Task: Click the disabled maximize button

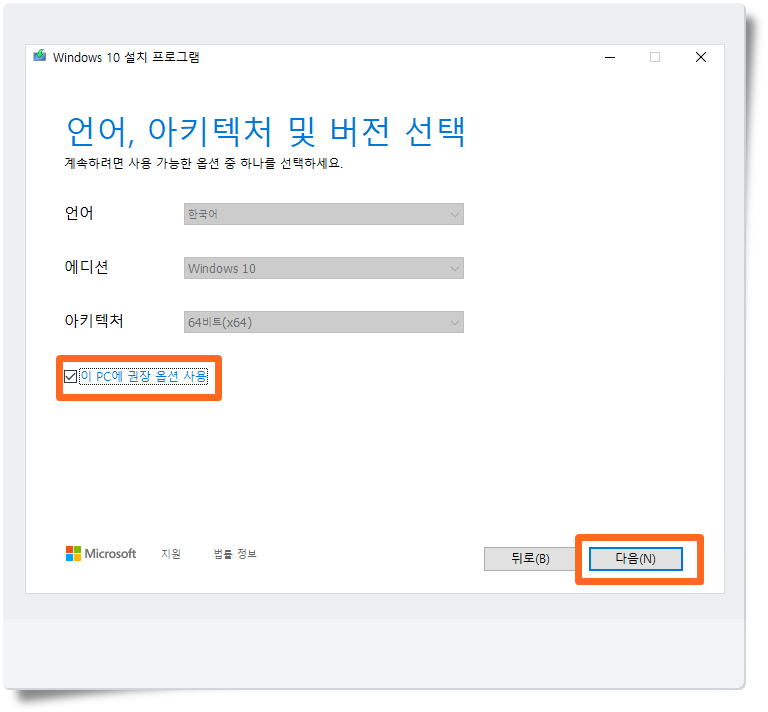Action: point(655,57)
